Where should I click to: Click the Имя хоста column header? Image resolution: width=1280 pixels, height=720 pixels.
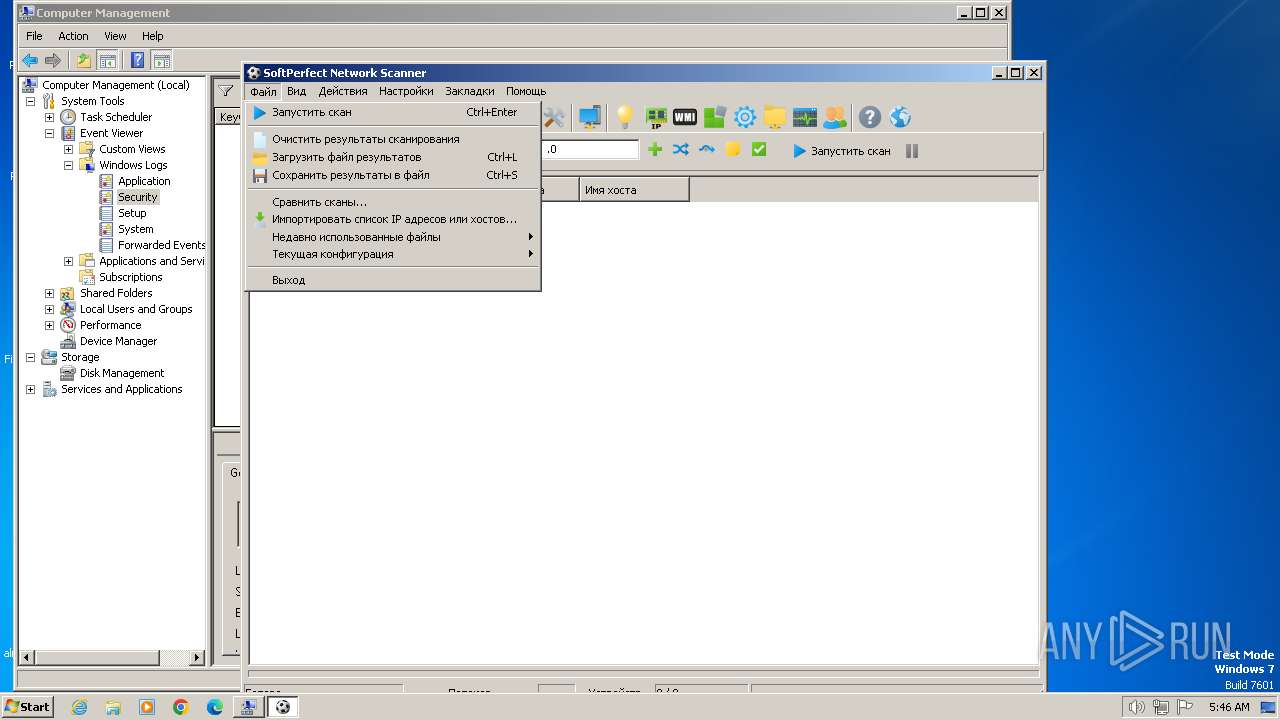click(x=634, y=190)
